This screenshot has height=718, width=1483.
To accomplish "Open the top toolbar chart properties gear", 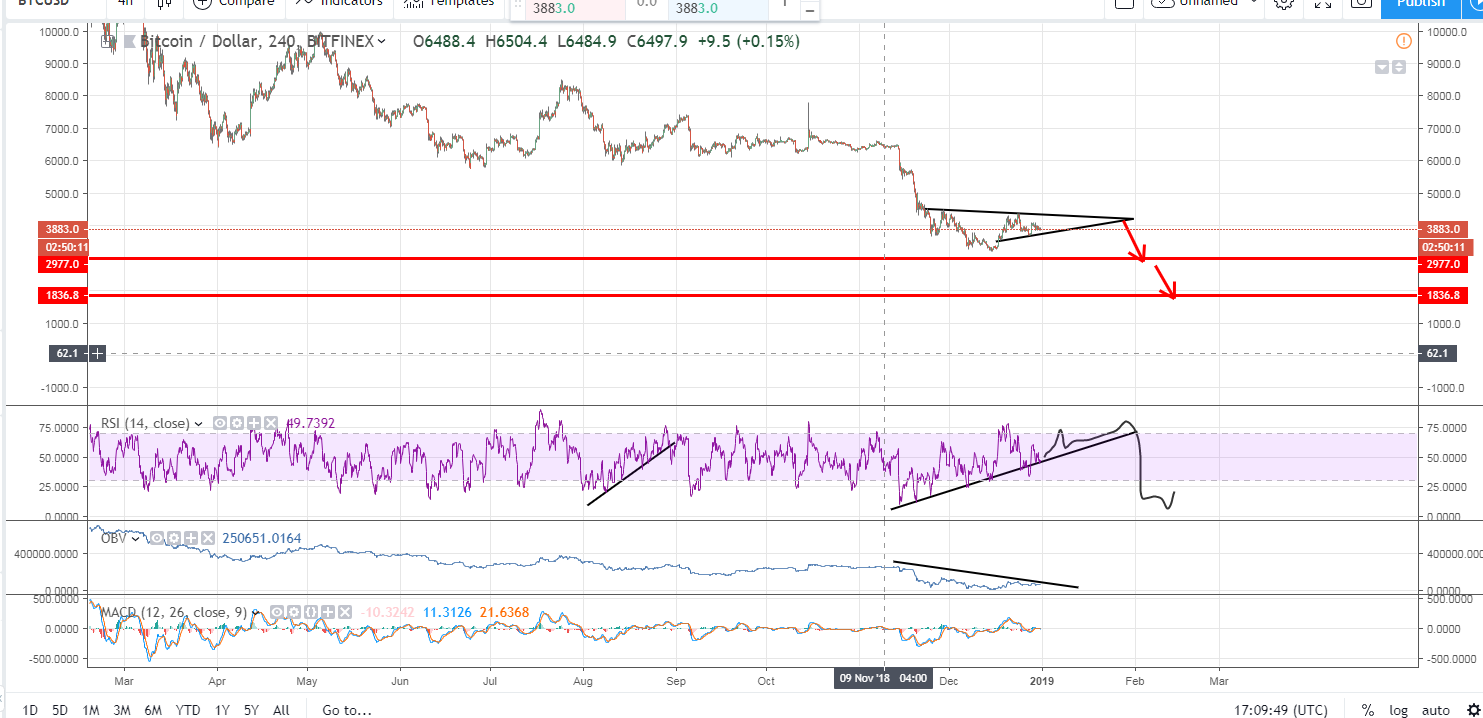I will pos(1284,4).
